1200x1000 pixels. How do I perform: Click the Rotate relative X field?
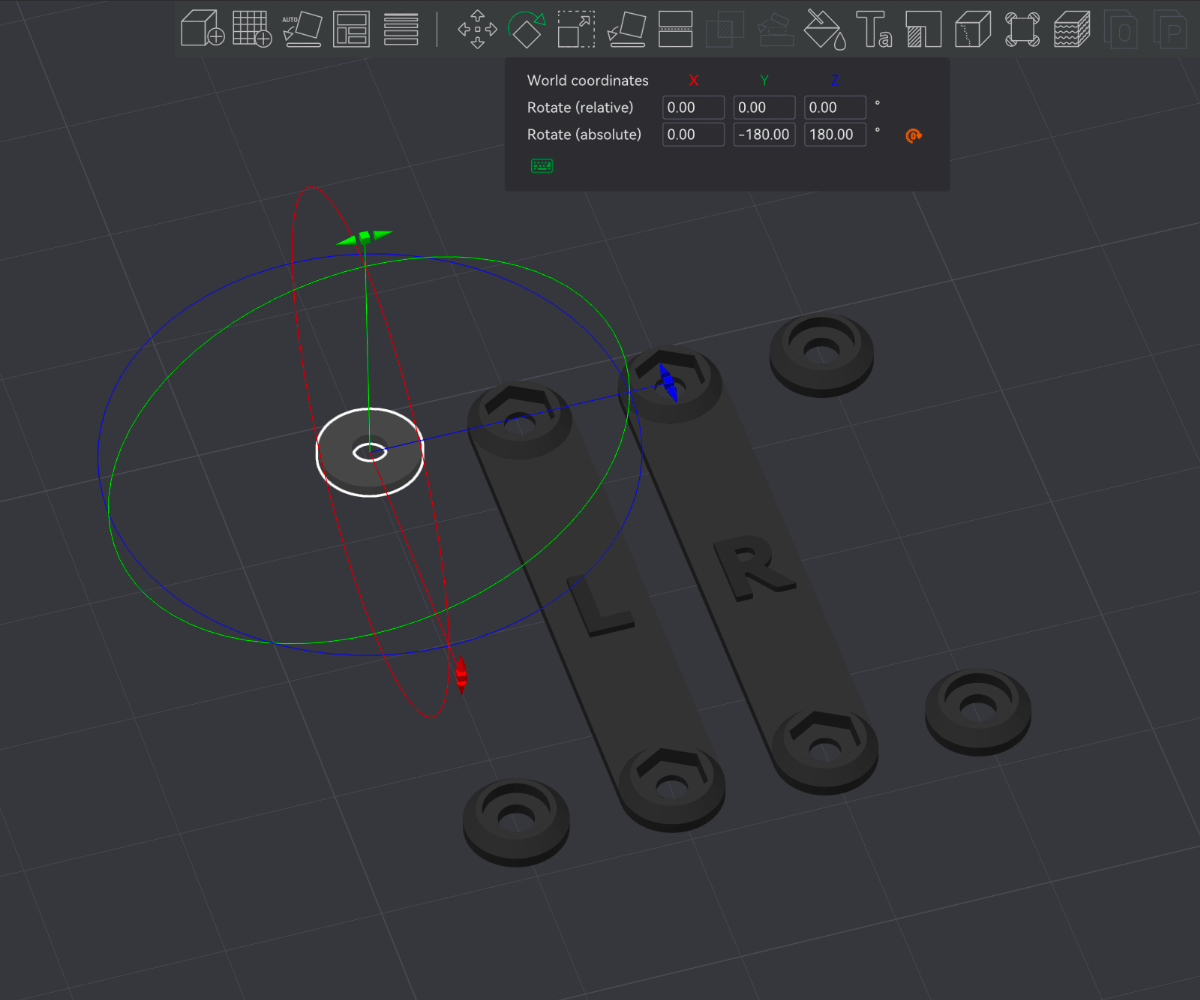[x=693, y=108]
